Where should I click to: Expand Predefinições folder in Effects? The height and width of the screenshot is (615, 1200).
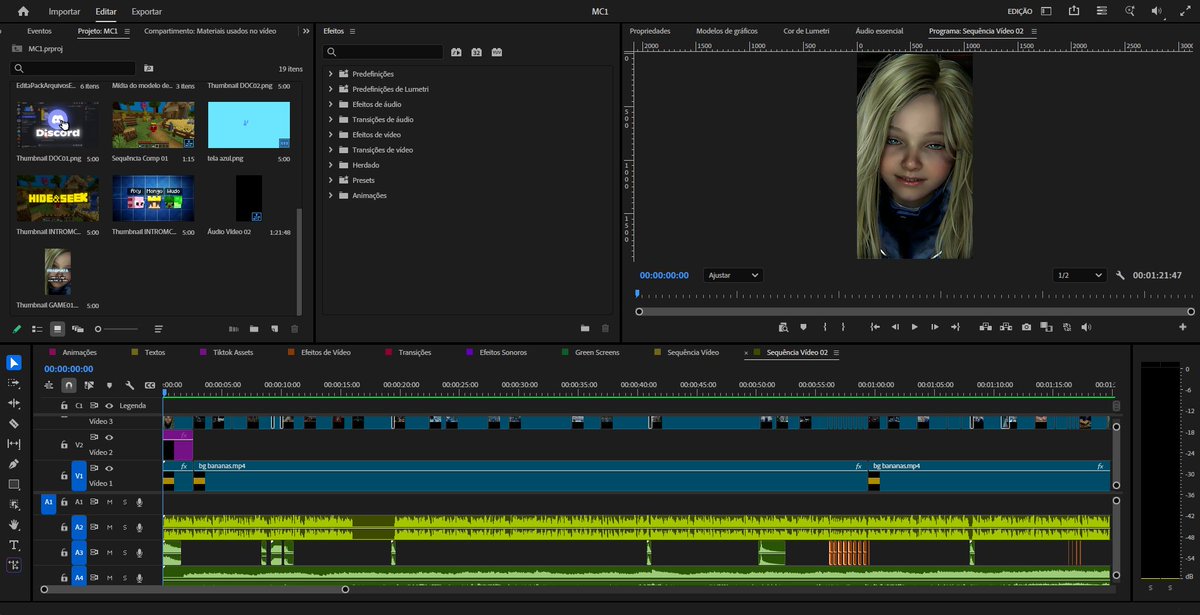(331, 74)
